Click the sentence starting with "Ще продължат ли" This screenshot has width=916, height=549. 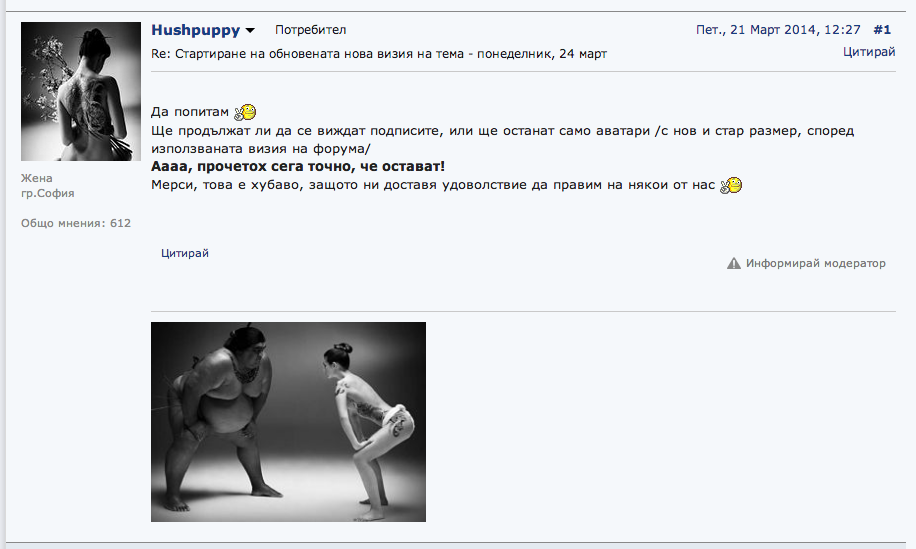(x=502, y=140)
